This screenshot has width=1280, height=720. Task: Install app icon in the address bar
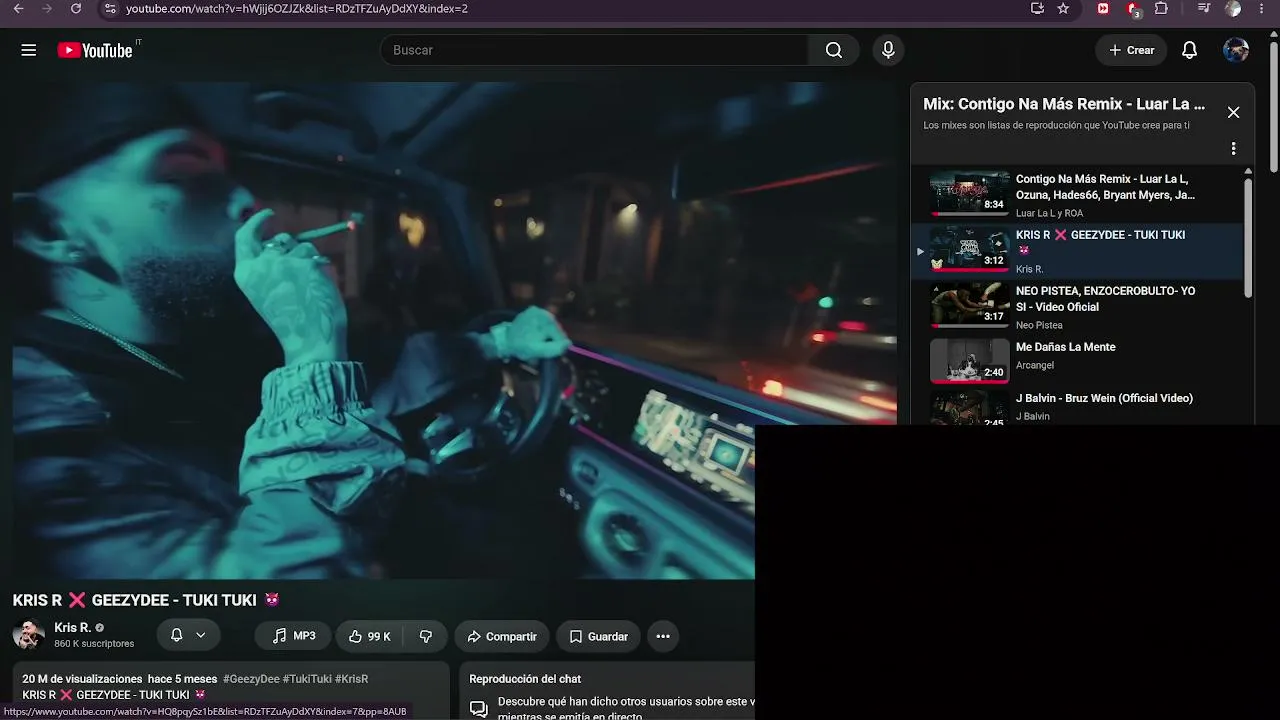[1037, 9]
